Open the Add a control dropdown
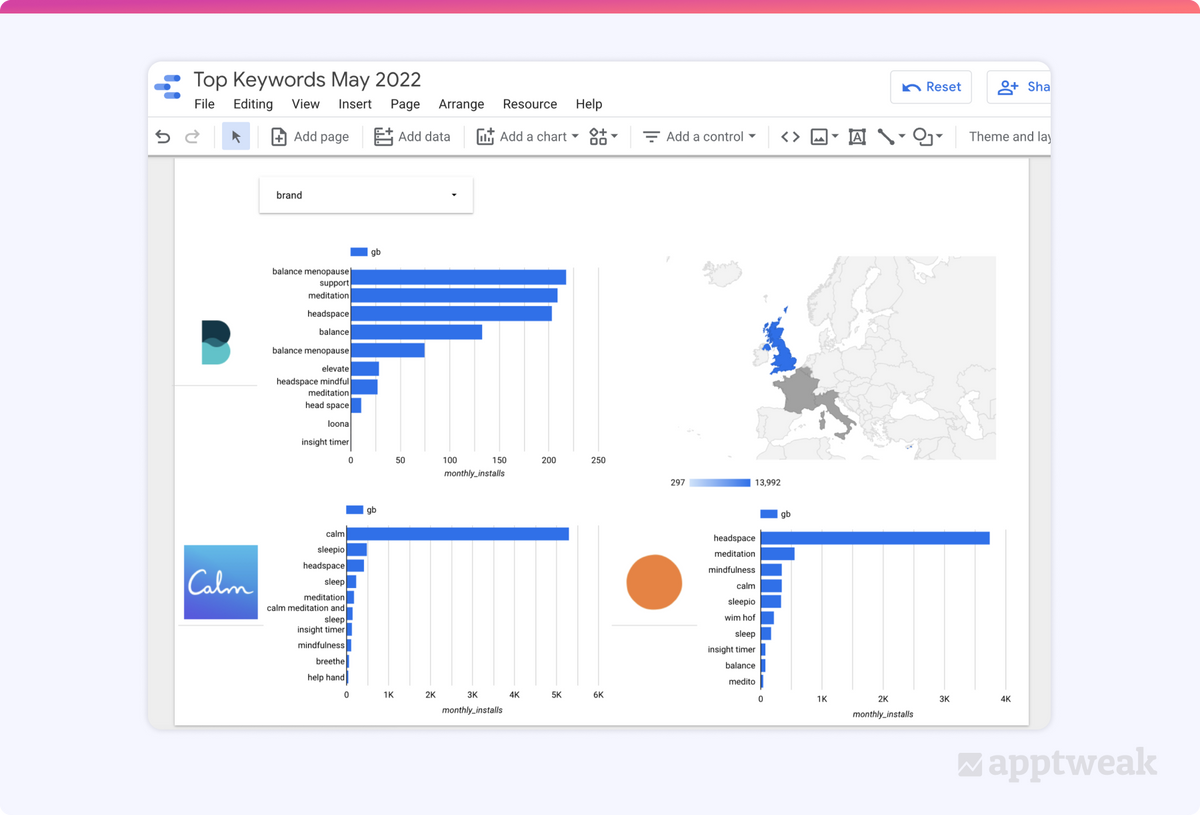 (x=699, y=137)
